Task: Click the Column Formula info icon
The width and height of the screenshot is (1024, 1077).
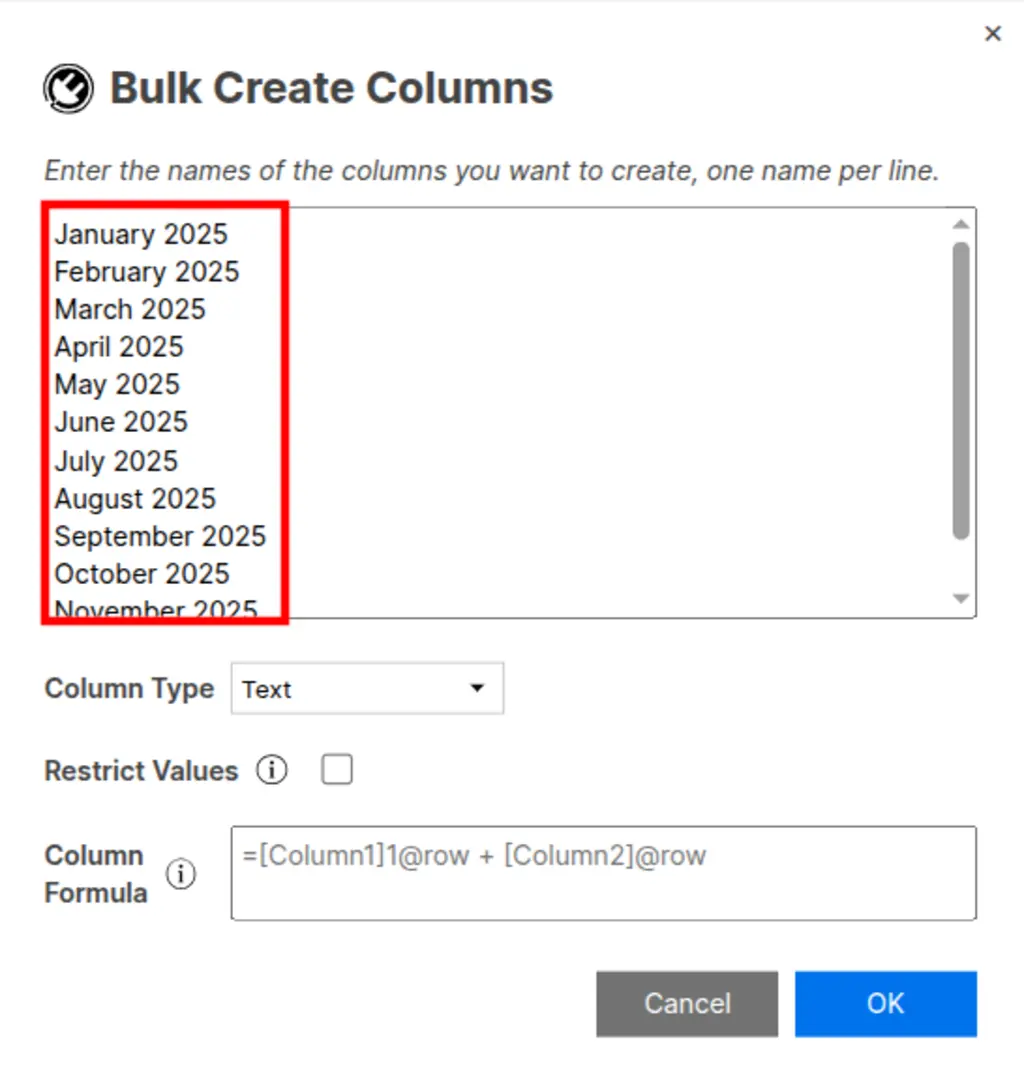Action: [181, 874]
